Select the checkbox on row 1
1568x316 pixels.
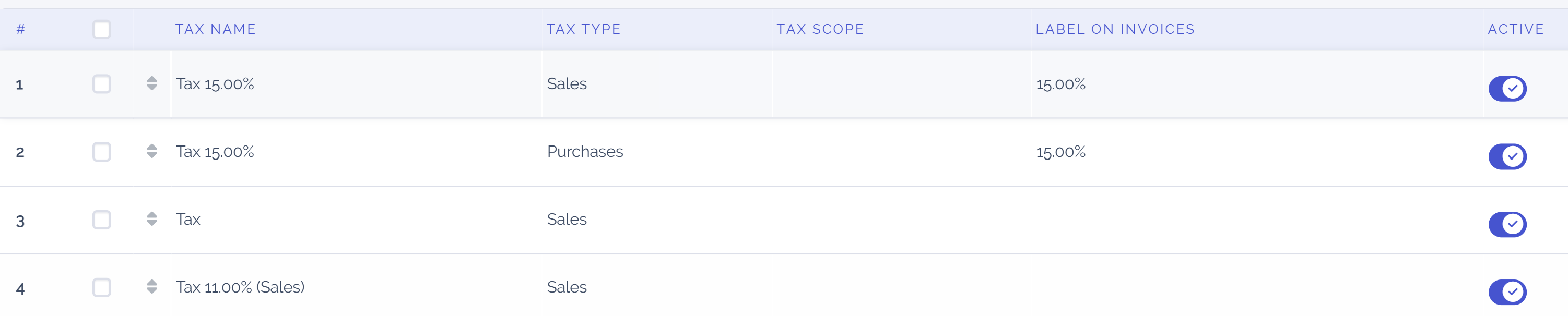point(101,84)
